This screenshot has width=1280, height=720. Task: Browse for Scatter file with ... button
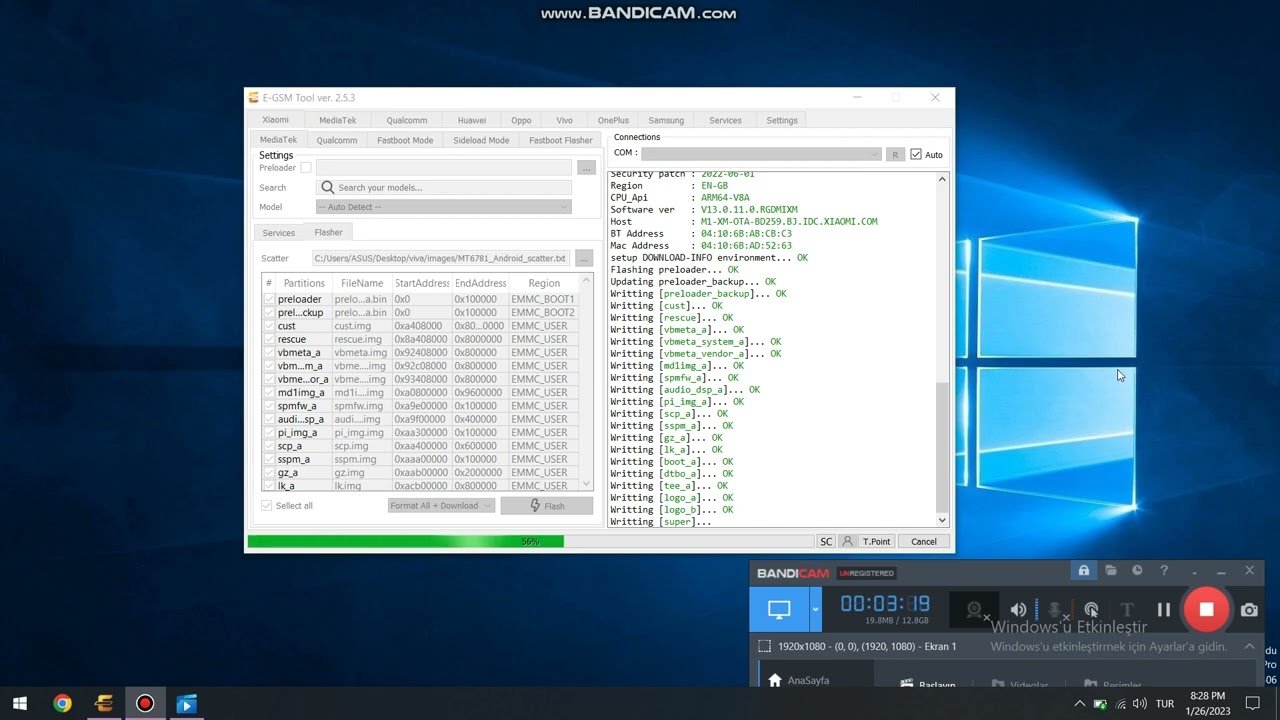click(585, 258)
